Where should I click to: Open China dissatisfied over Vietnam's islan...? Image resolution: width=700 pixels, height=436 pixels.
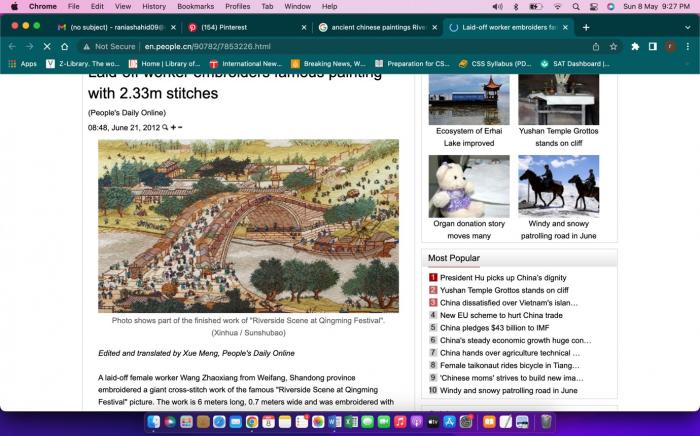coord(509,303)
